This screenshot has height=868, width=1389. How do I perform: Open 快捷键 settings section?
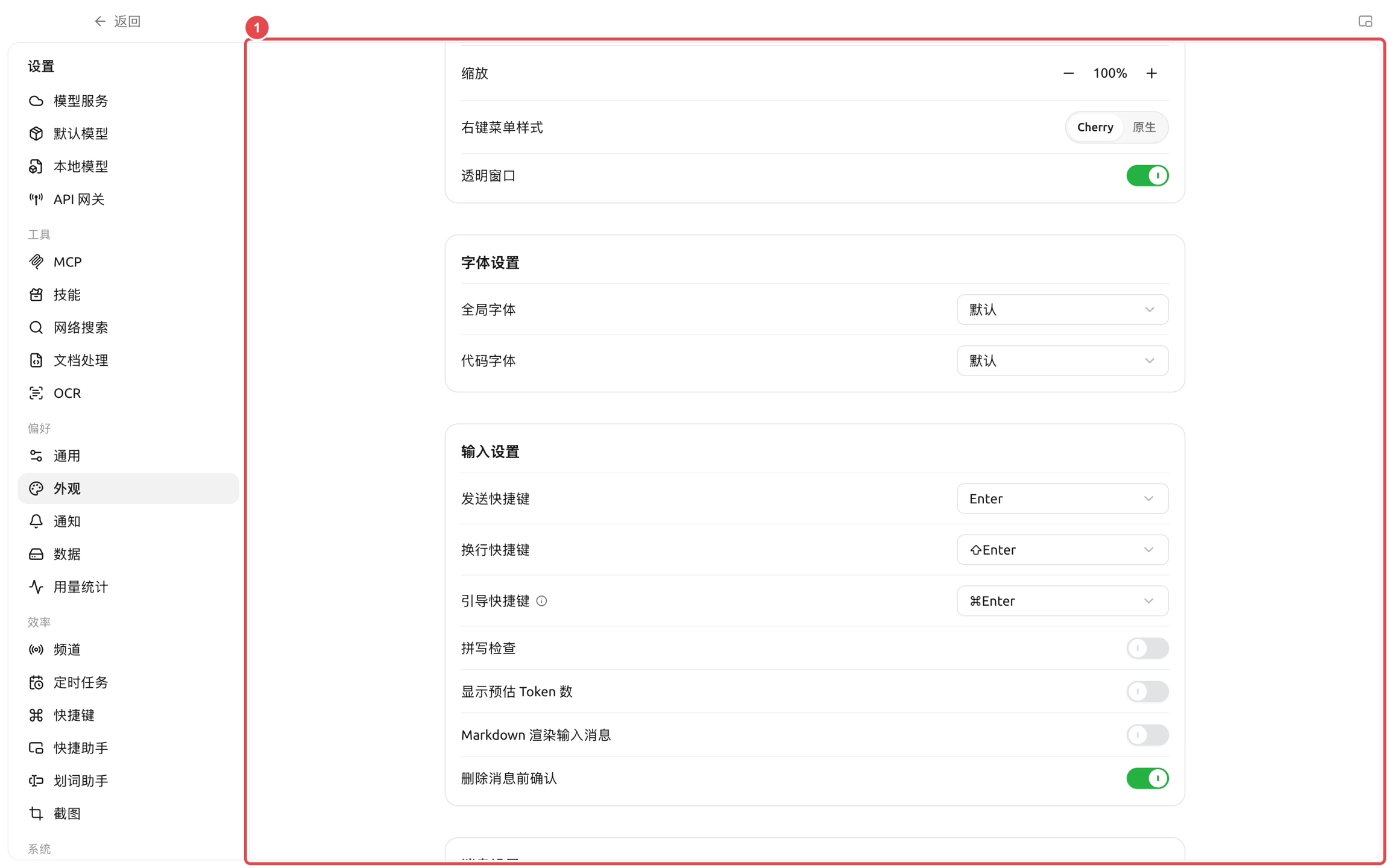click(128, 715)
